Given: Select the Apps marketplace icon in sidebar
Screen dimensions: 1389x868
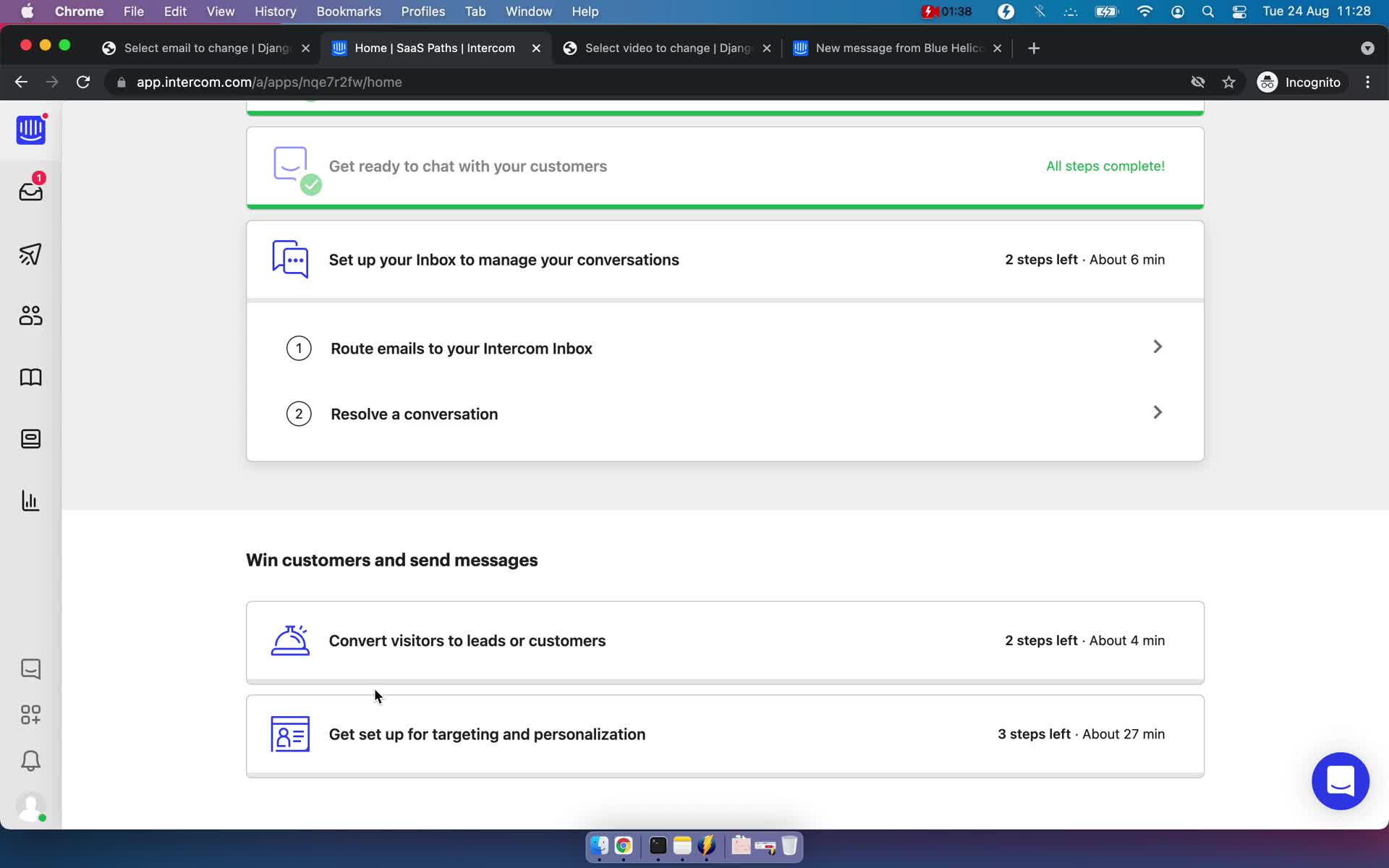Looking at the screenshot, I should [x=30, y=714].
